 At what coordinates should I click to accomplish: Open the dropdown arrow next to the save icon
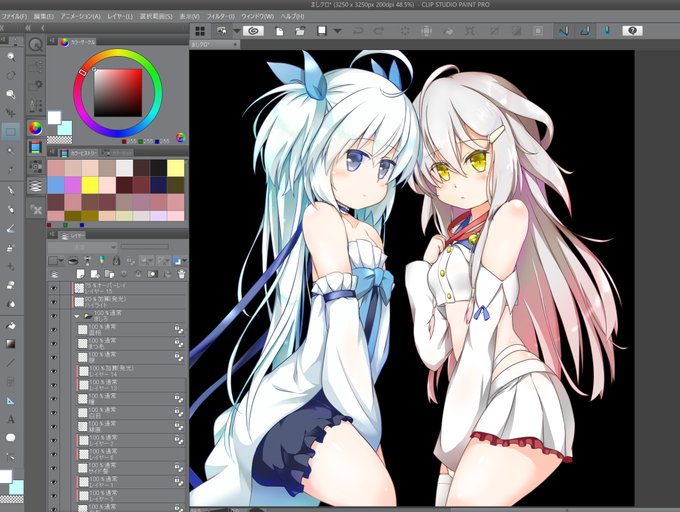[337, 31]
